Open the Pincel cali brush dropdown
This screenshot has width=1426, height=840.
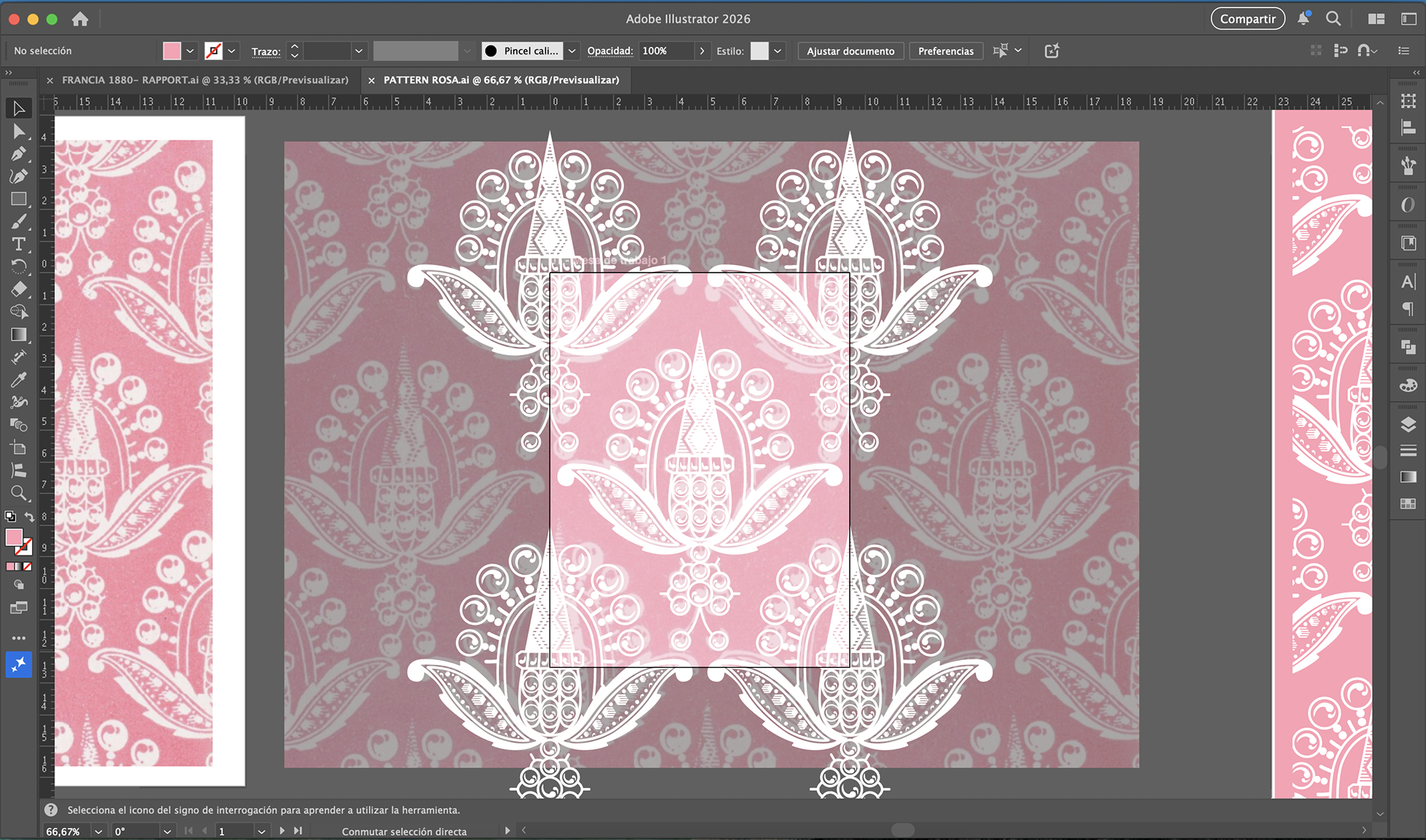pos(572,51)
